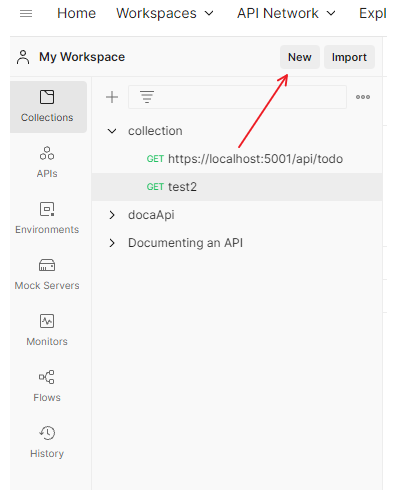Go to Home in top bar
394x494 pixels.
[76, 13]
